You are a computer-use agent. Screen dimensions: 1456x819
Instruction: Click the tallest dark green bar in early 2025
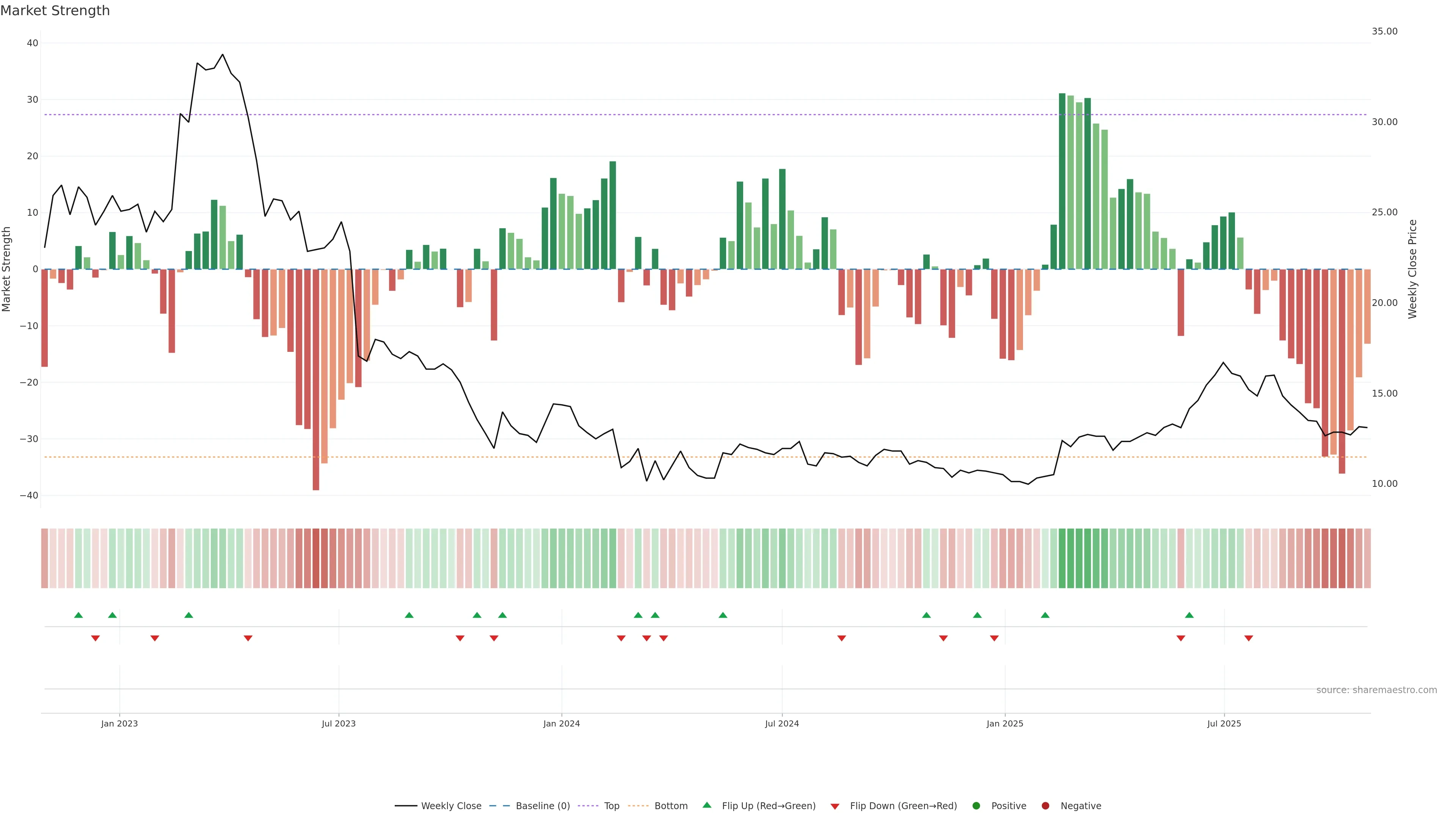pyautogui.click(x=1062, y=181)
